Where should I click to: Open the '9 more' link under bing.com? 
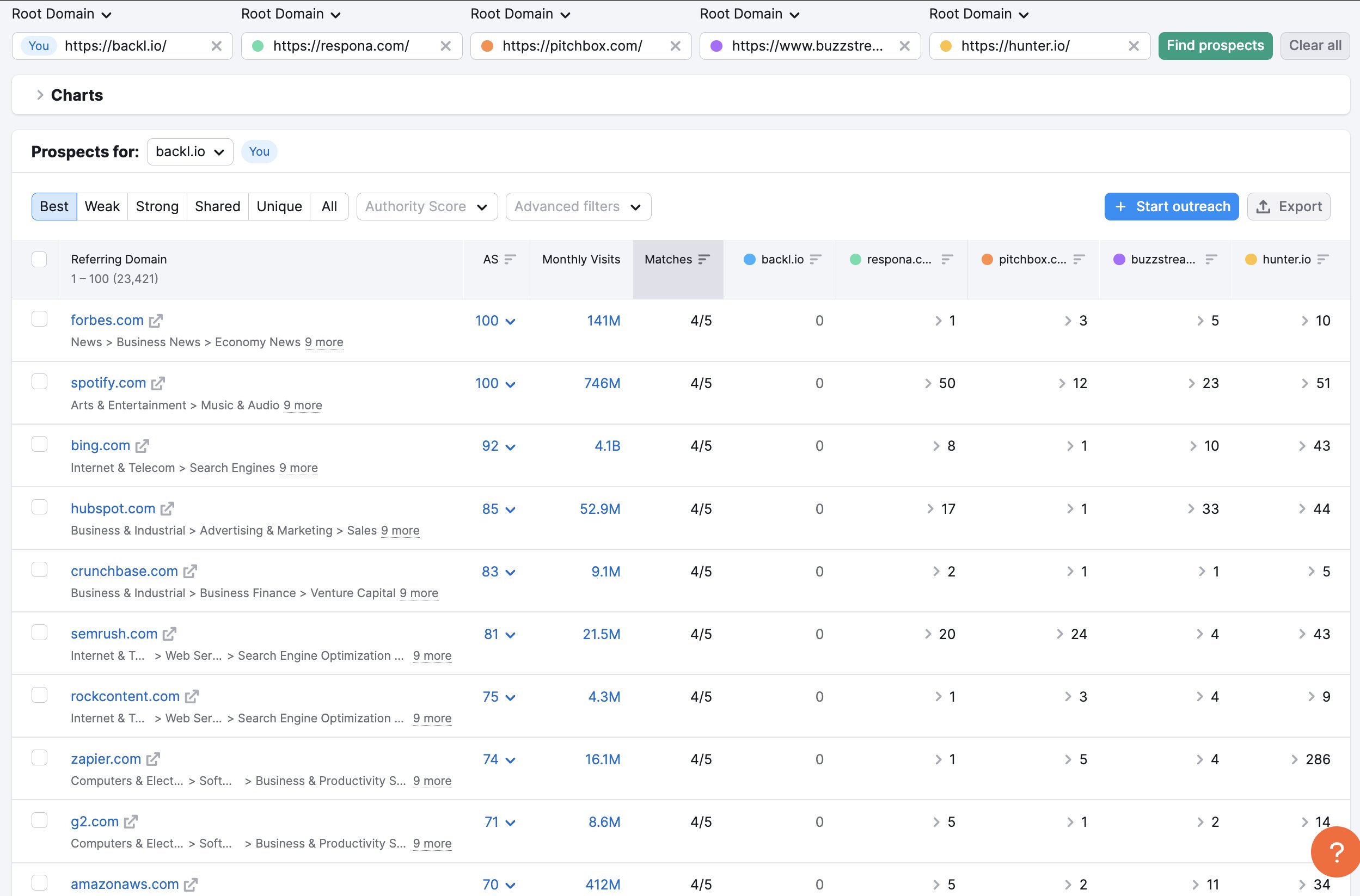point(298,468)
